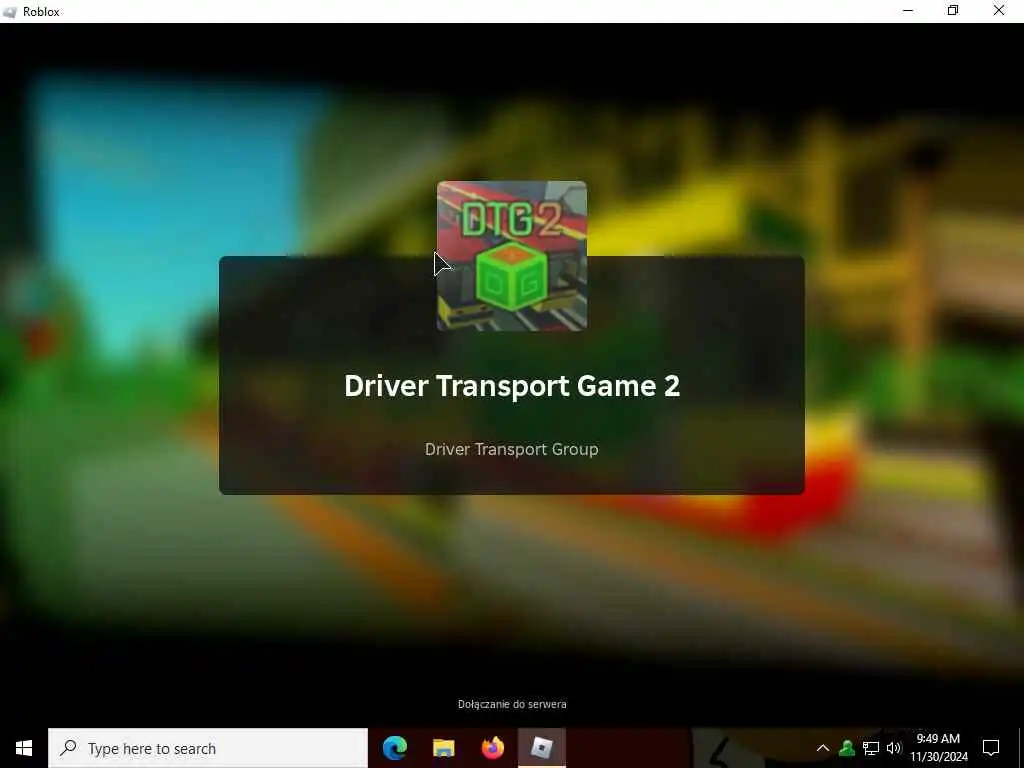Minimize the Roblox window

tap(908, 10)
